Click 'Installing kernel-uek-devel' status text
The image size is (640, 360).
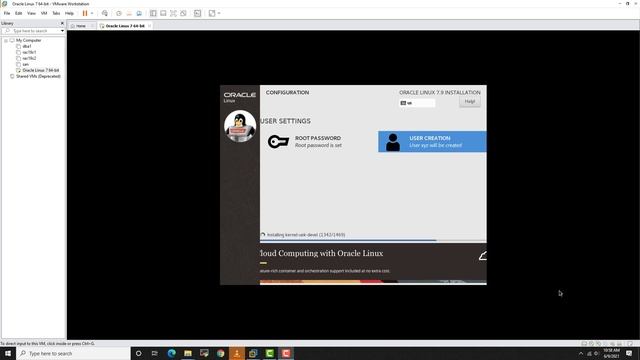pyautogui.click(x=306, y=235)
